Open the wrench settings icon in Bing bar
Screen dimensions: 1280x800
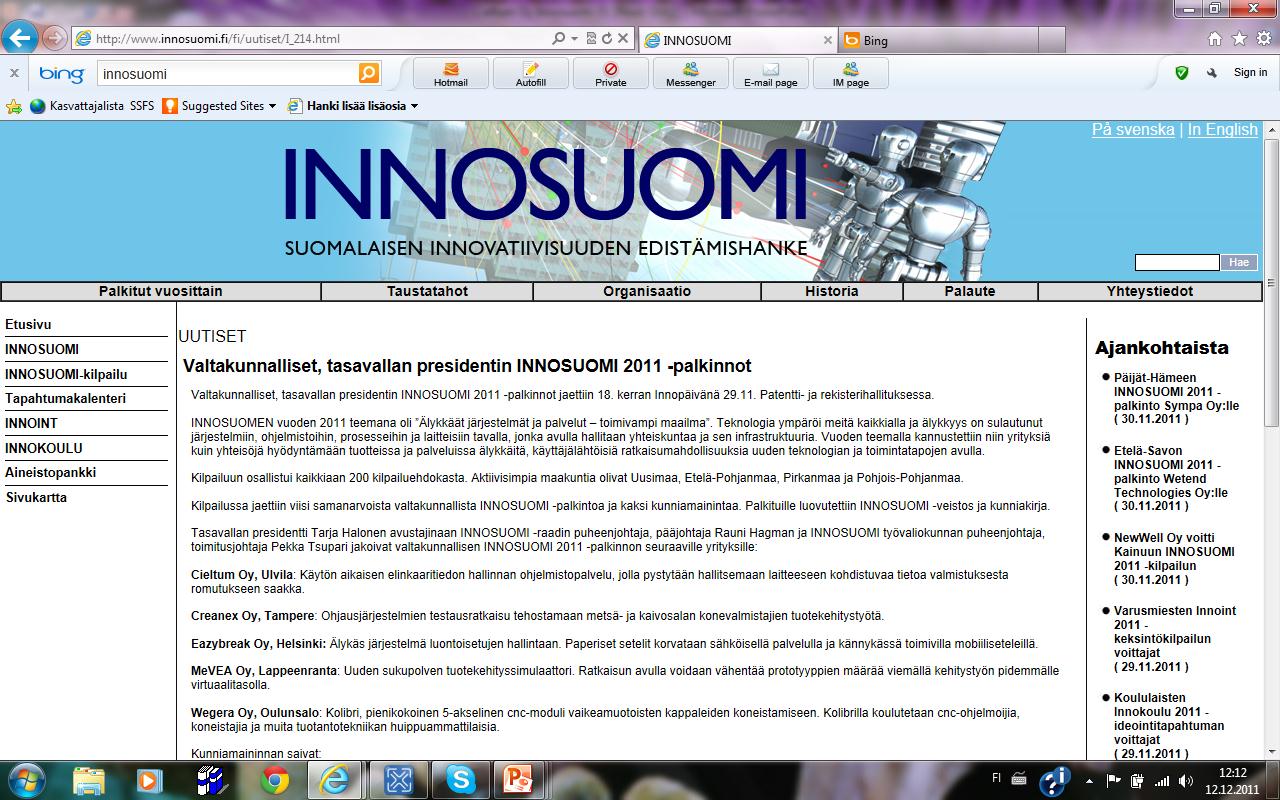(x=1212, y=73)
